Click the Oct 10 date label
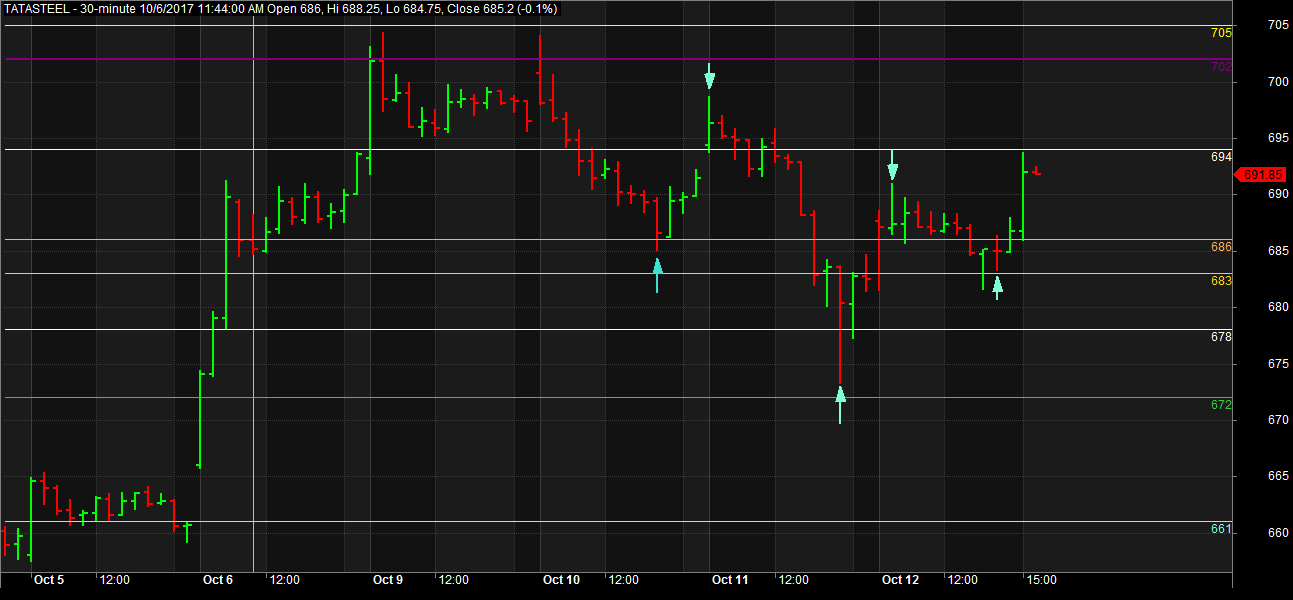This screenshot has width=1293, height=600. point(560,580)
